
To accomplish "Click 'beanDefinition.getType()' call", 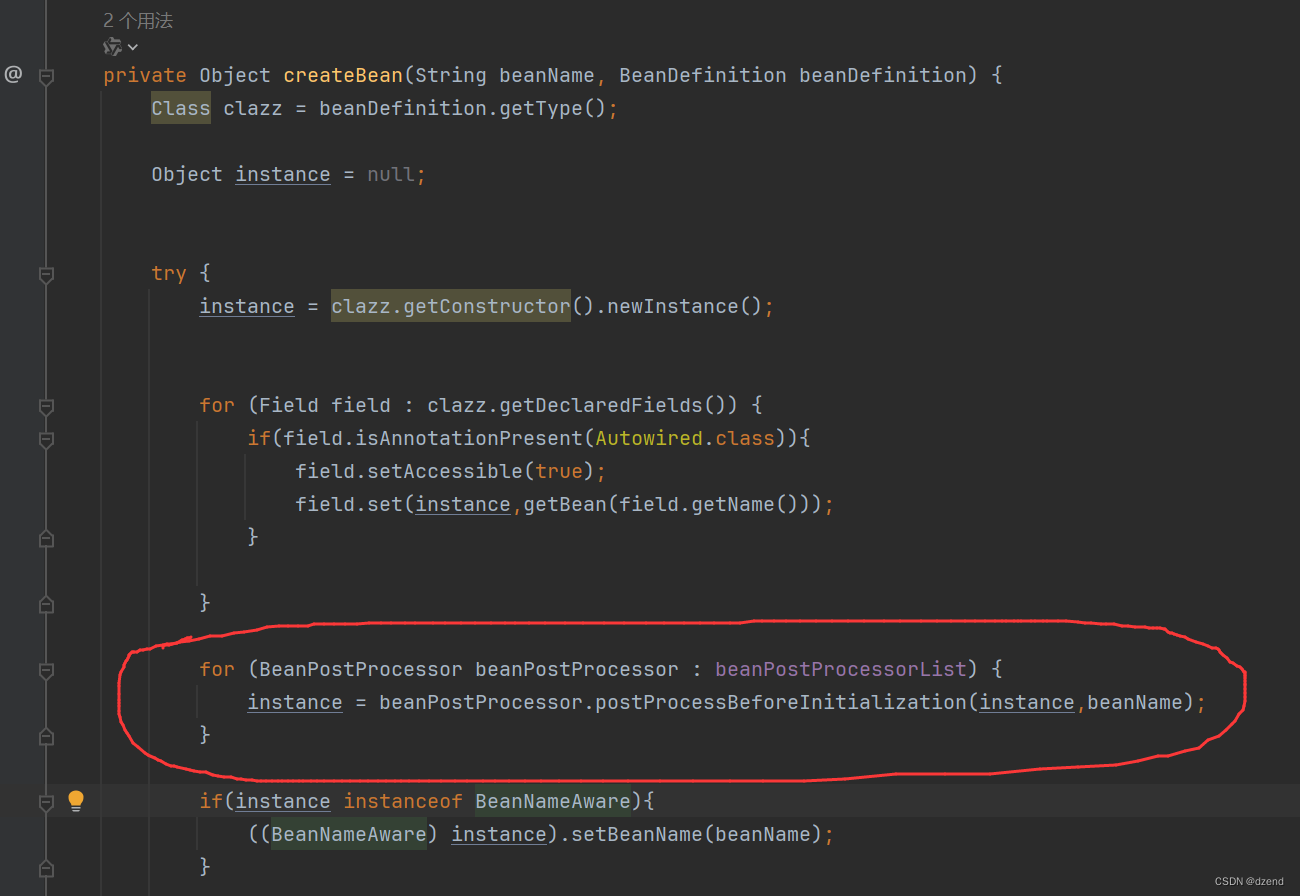I will pyautogui.click(x=462, y=108).
